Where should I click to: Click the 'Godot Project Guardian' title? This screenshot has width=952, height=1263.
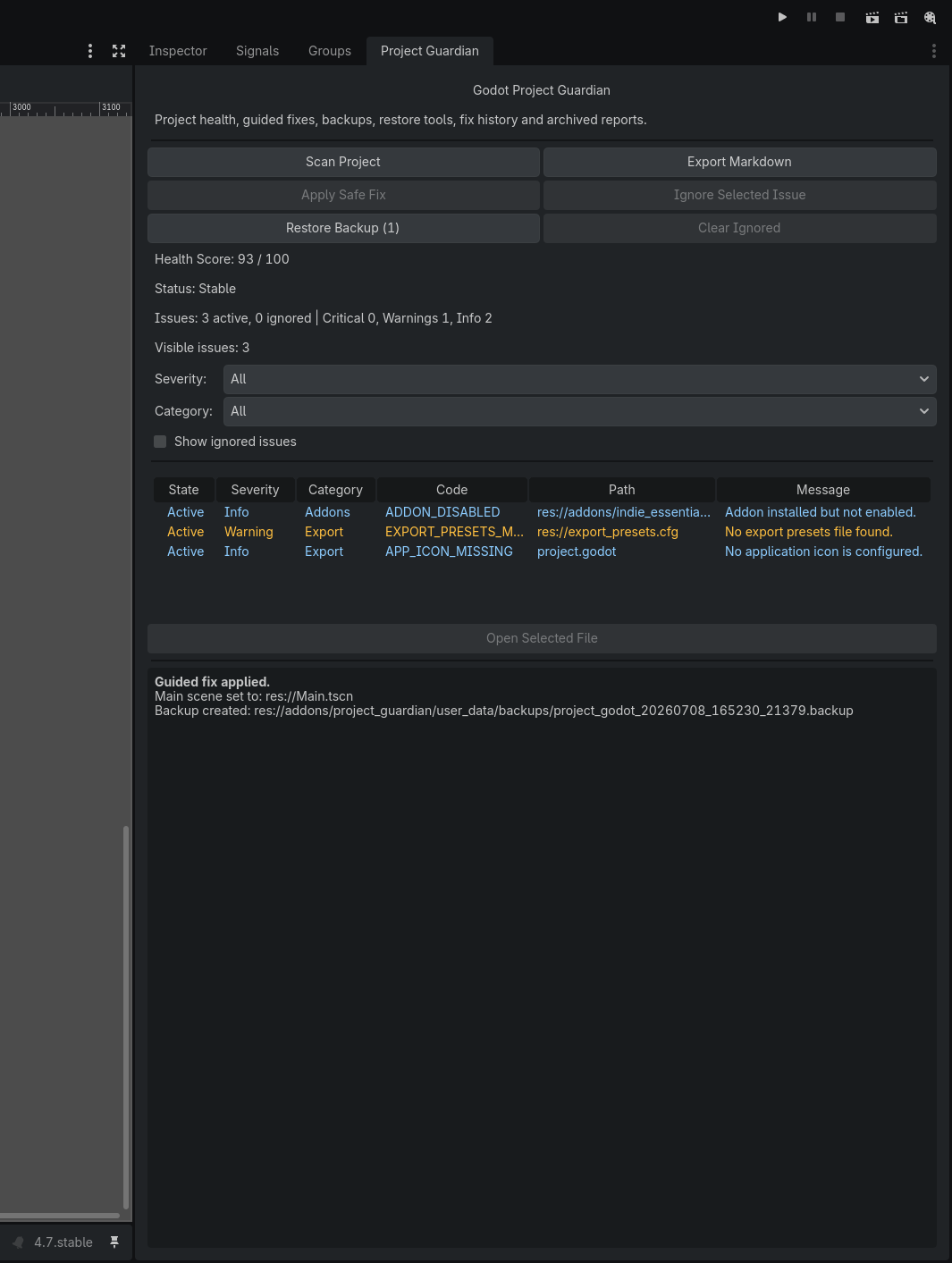542,90
